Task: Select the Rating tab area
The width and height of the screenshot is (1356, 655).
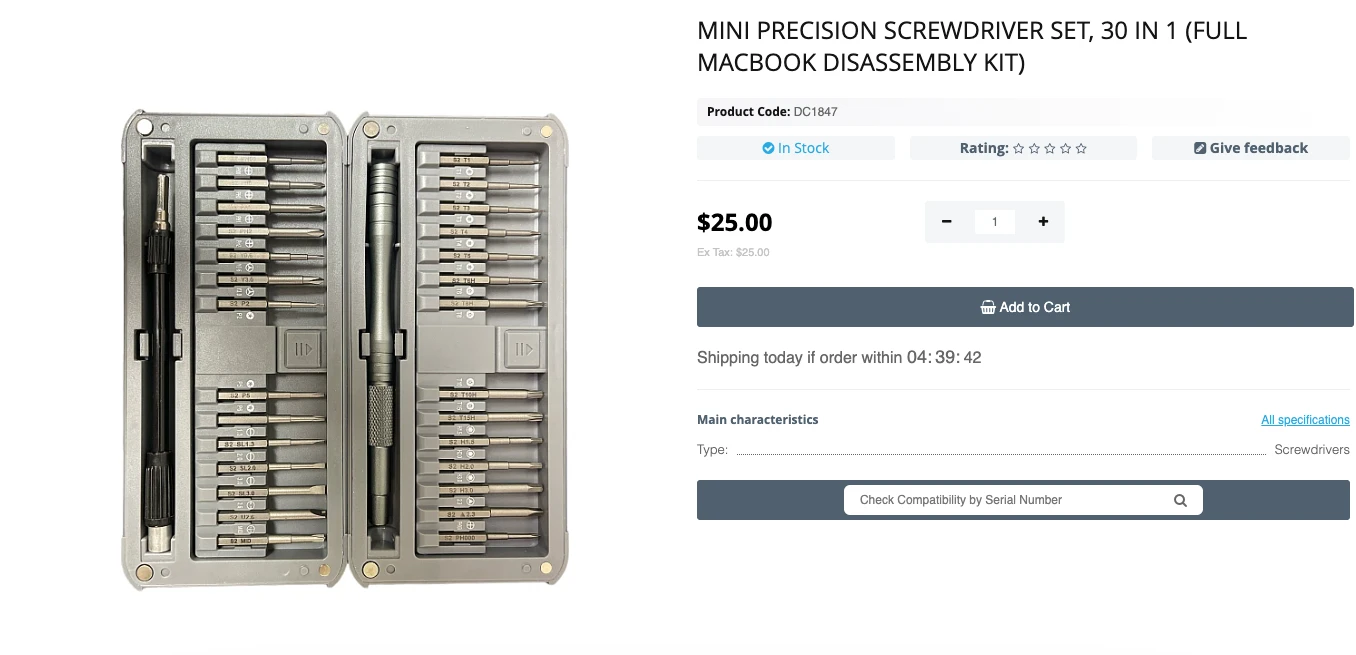Action: click(1023, 147)
